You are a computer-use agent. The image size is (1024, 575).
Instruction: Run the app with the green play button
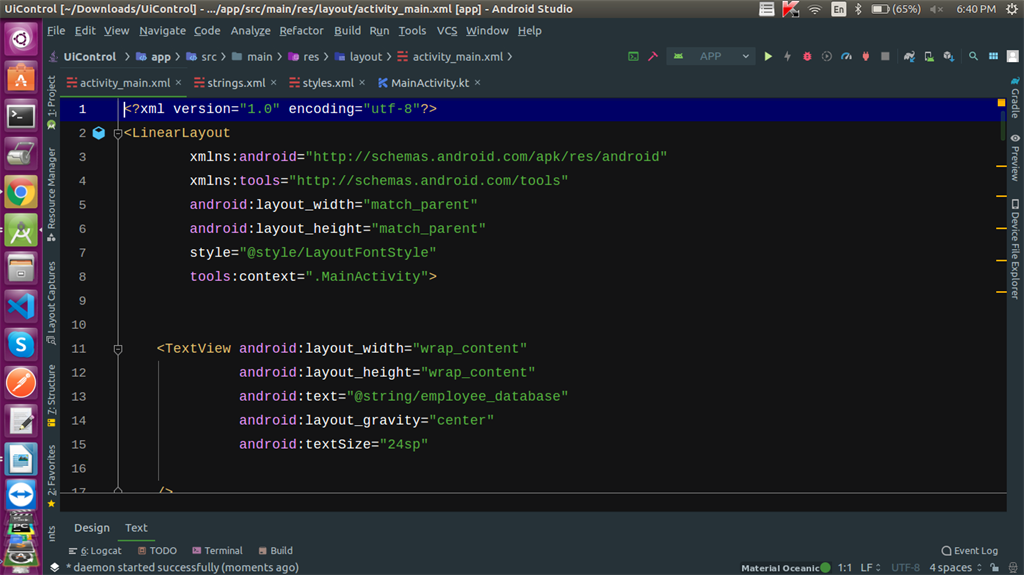click(768, 57)
